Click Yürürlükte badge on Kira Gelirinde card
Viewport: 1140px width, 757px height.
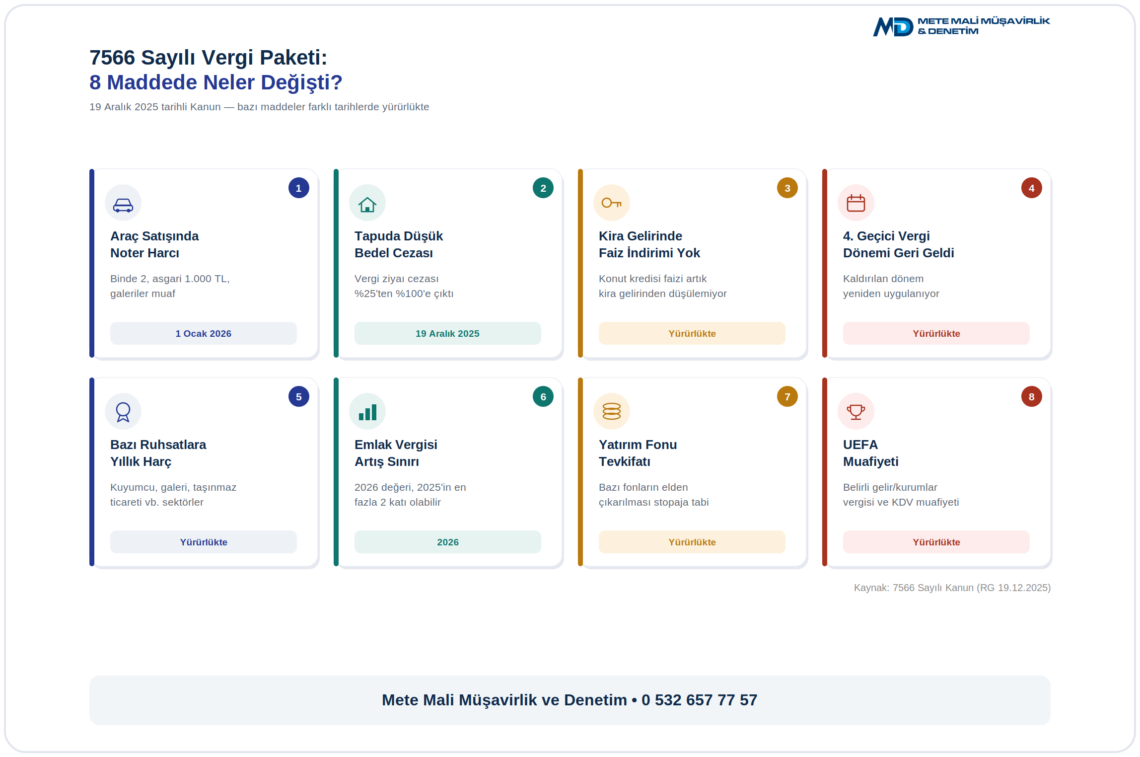[692, 334]
